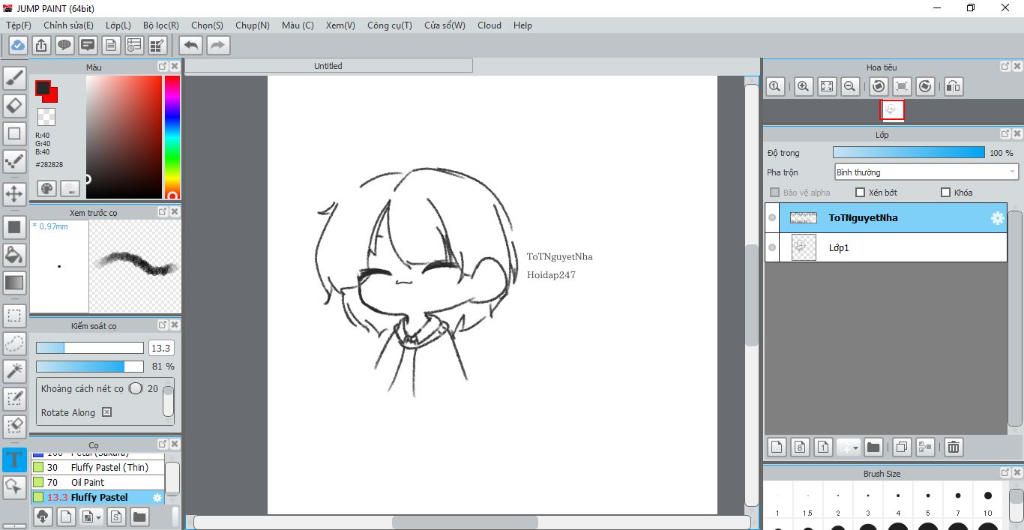The height and width of the screenshot is (530, 1024).
Task: Zoom in using Navigator magnifier plus
Action: [803, 86]
